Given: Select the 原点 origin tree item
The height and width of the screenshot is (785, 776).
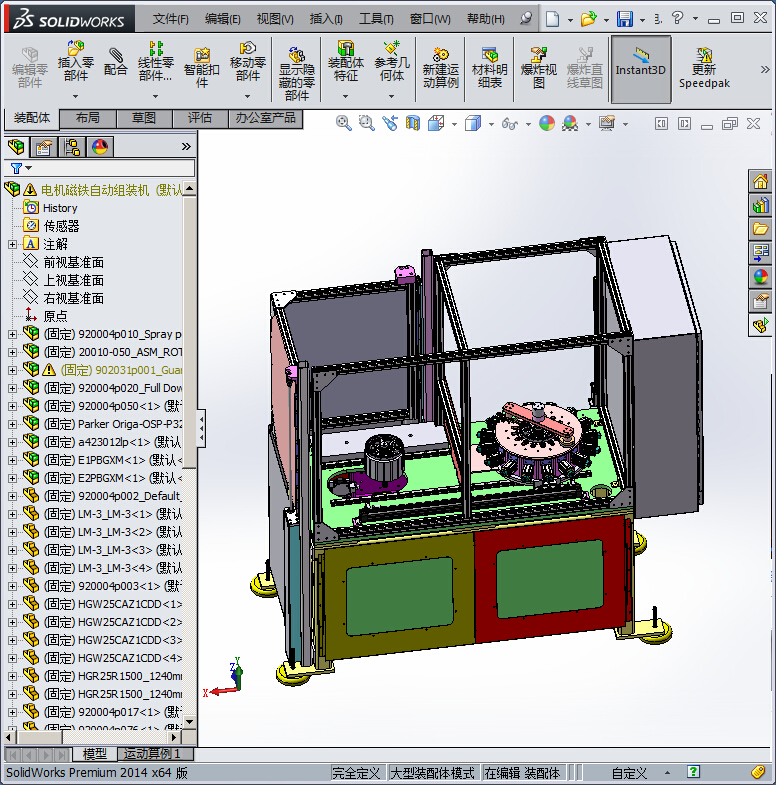Looking at the screenshot, I should coord(56,316).
